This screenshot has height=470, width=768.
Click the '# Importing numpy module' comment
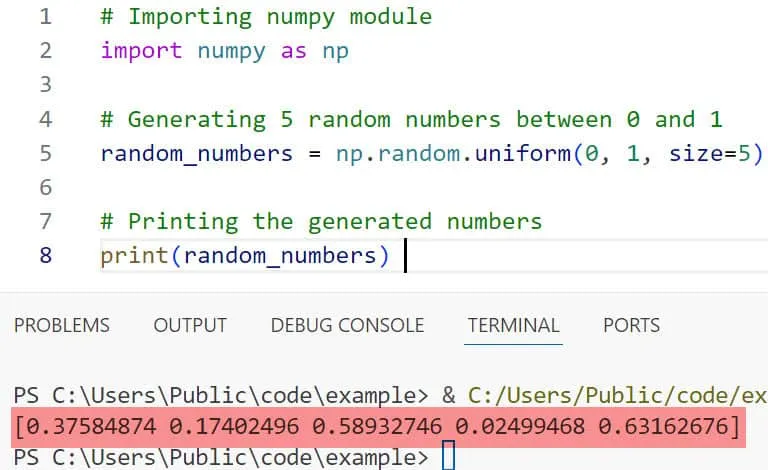(266, 17)
